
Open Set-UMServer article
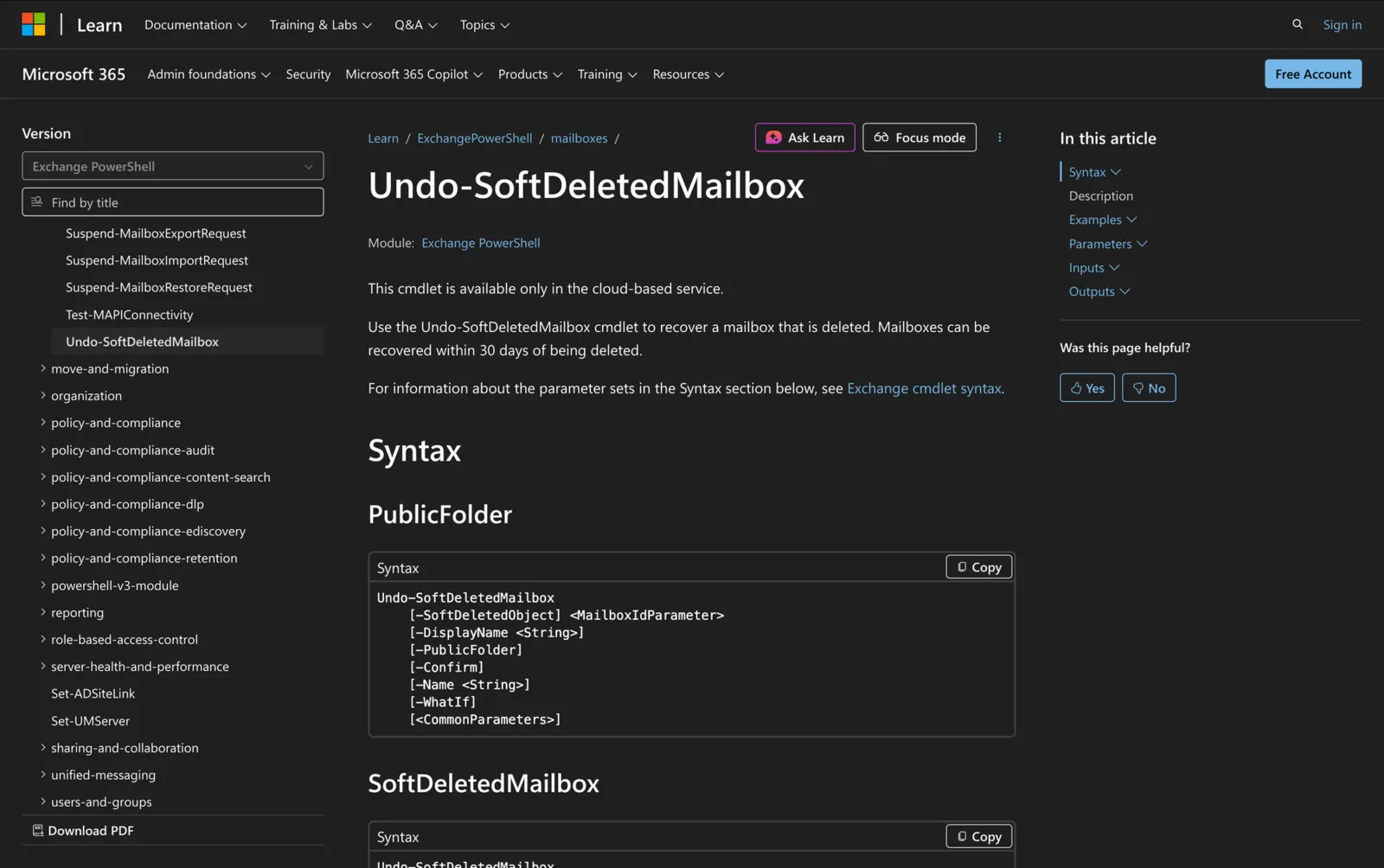[90, 720]
